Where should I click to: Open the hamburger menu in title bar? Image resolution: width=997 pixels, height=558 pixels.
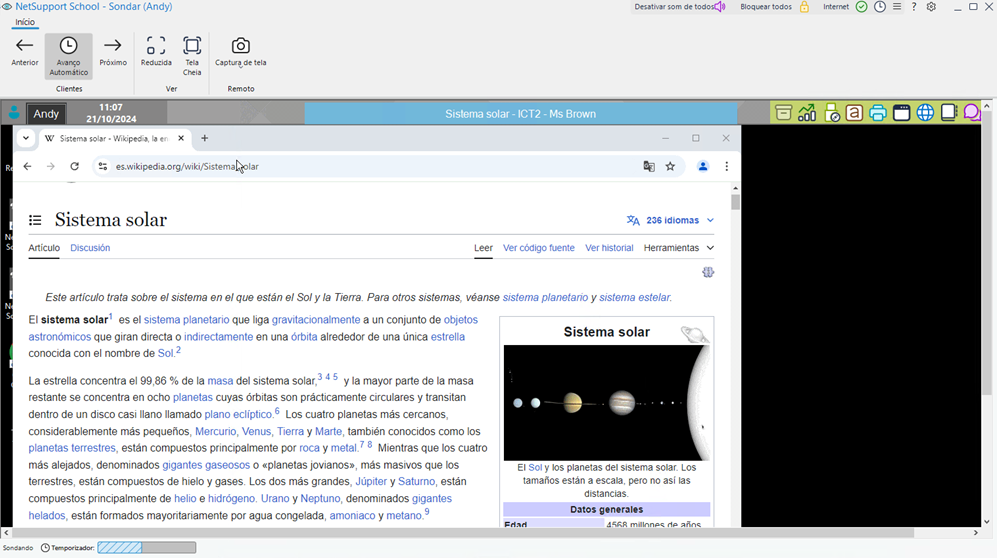[x=897, y=7]
